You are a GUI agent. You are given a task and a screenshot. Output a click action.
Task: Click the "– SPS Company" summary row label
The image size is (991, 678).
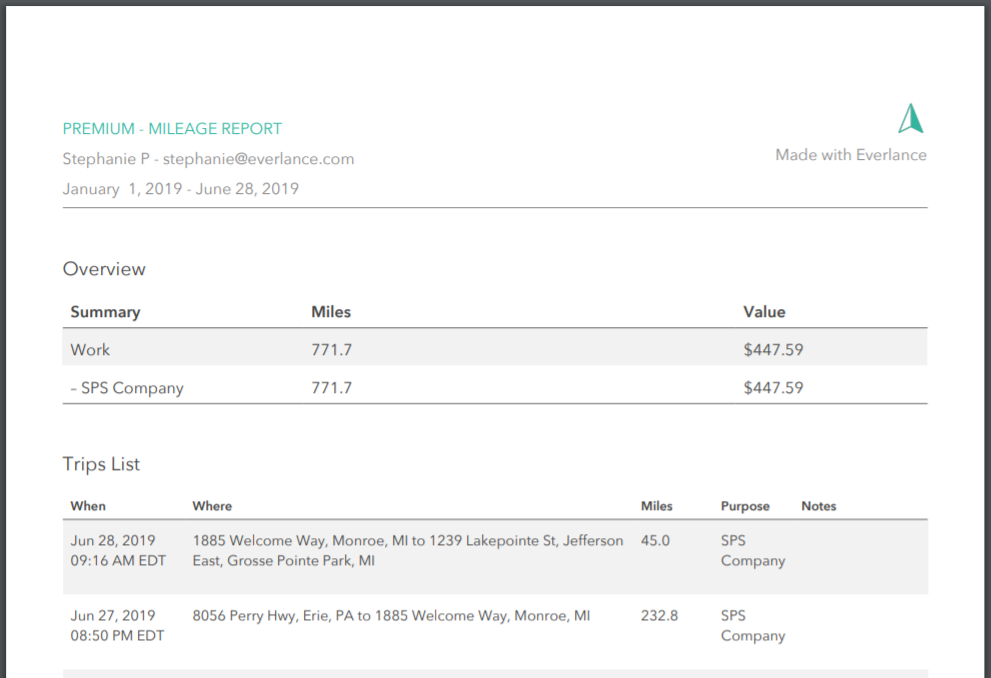click(127, 388)
